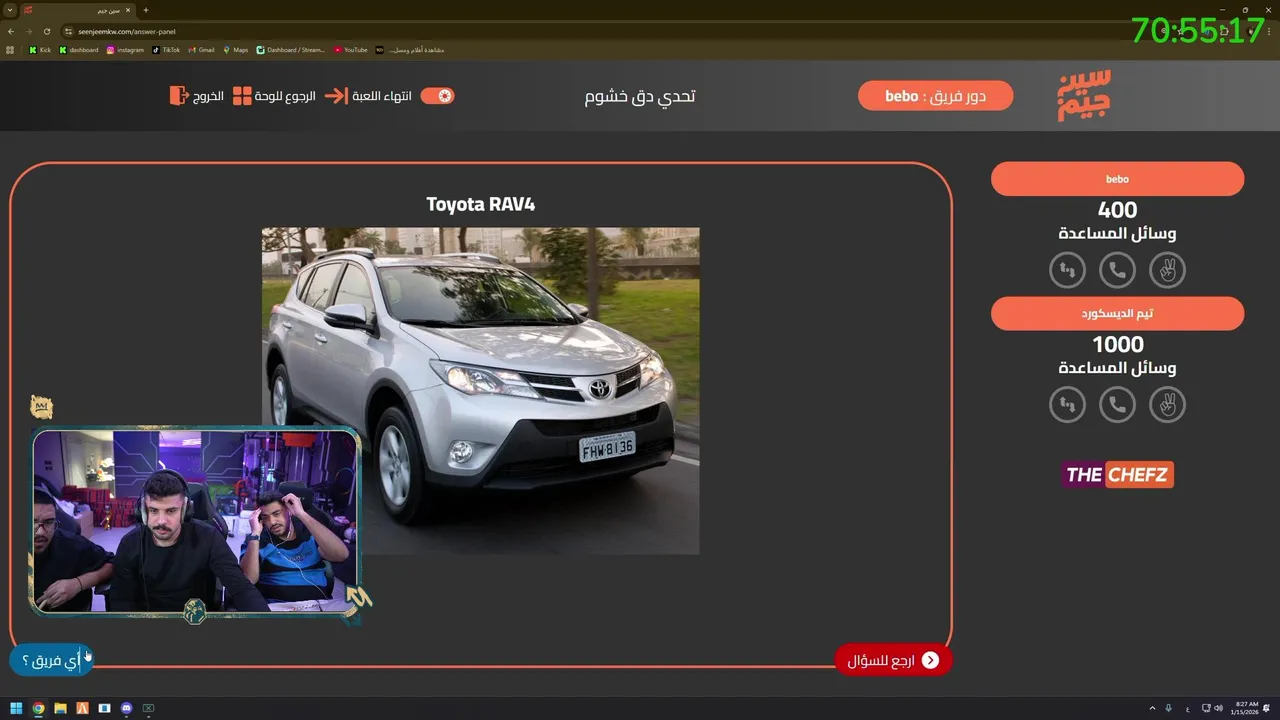
Task: Open the TikTok bookmark
Action: pos(166,49)
